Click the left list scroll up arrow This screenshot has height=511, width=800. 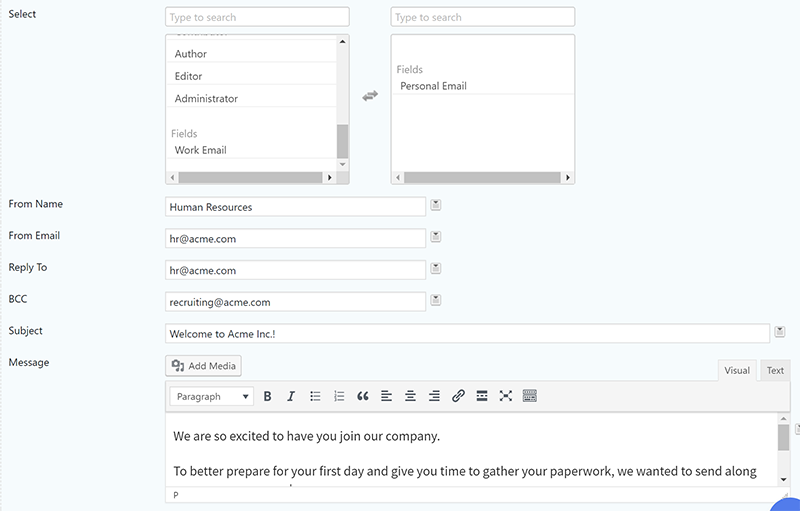coord(343,41)
